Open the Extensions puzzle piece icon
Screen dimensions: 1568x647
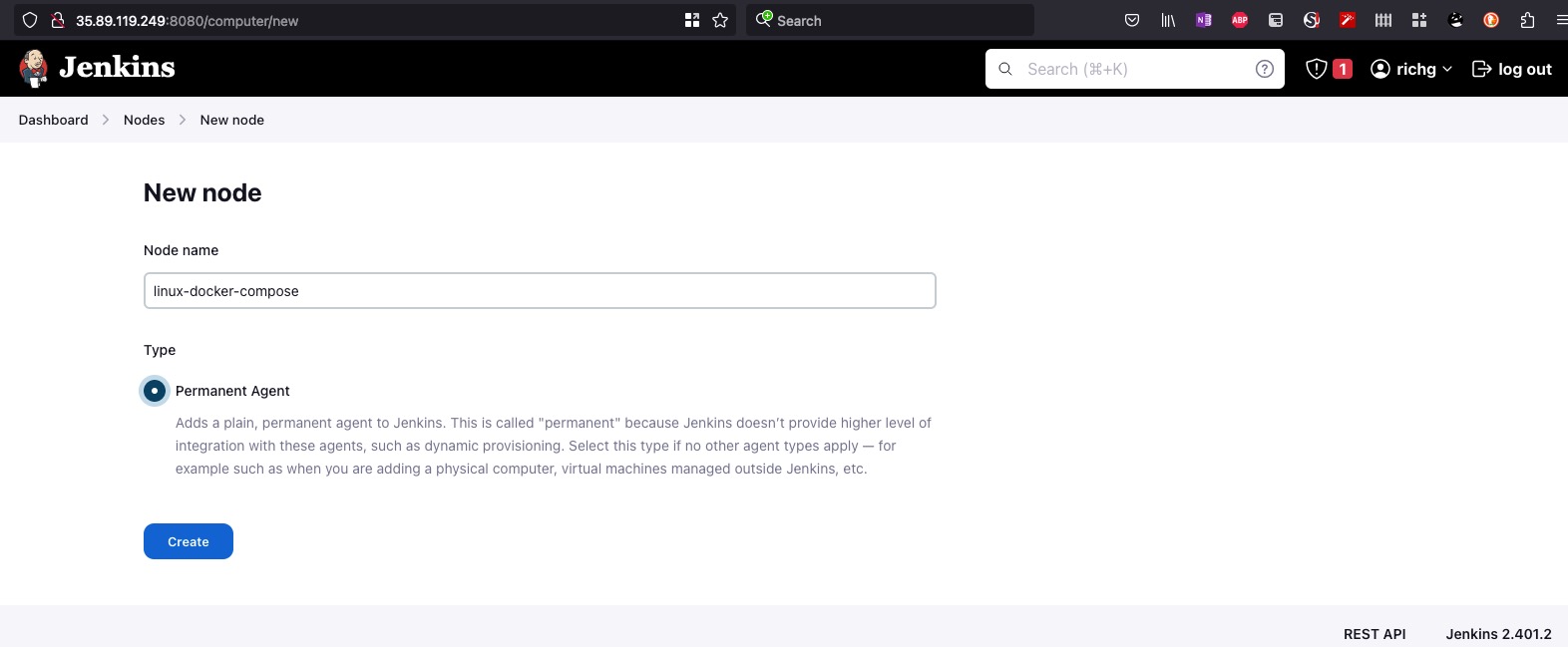pos(1527,20)
